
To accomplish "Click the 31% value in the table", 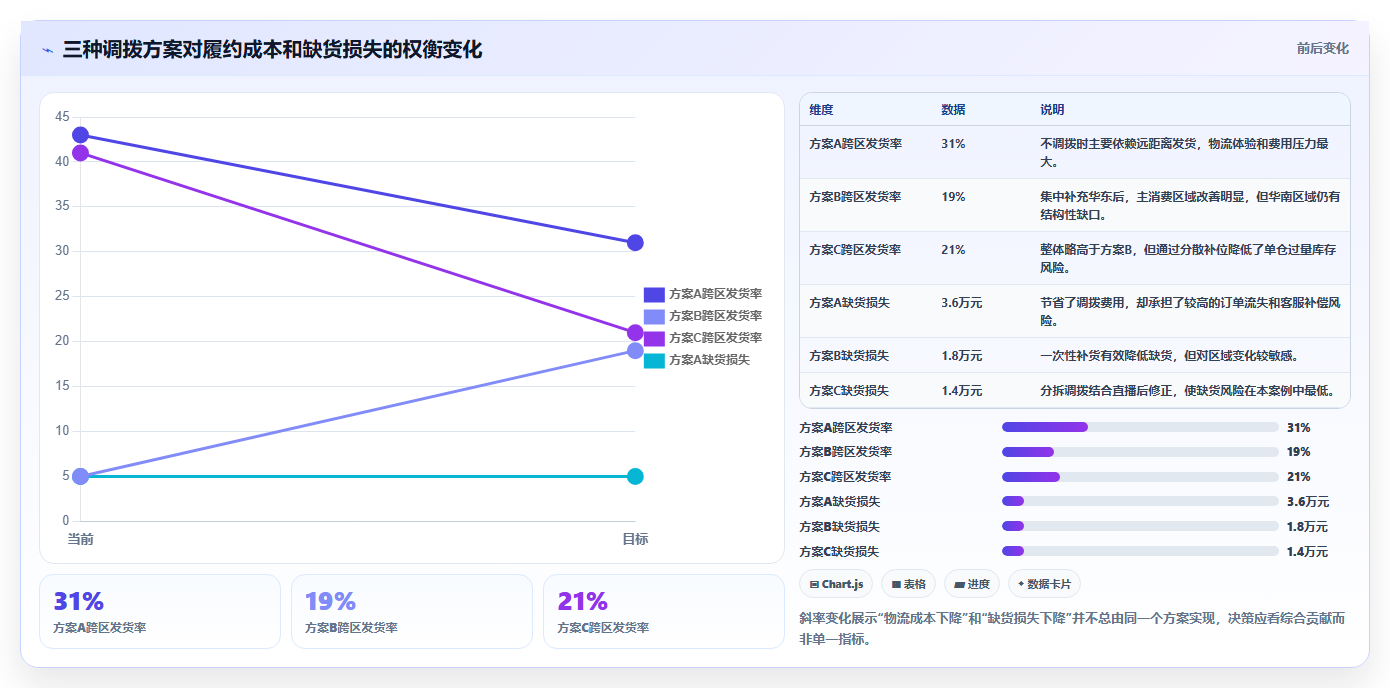I will 953,144.
